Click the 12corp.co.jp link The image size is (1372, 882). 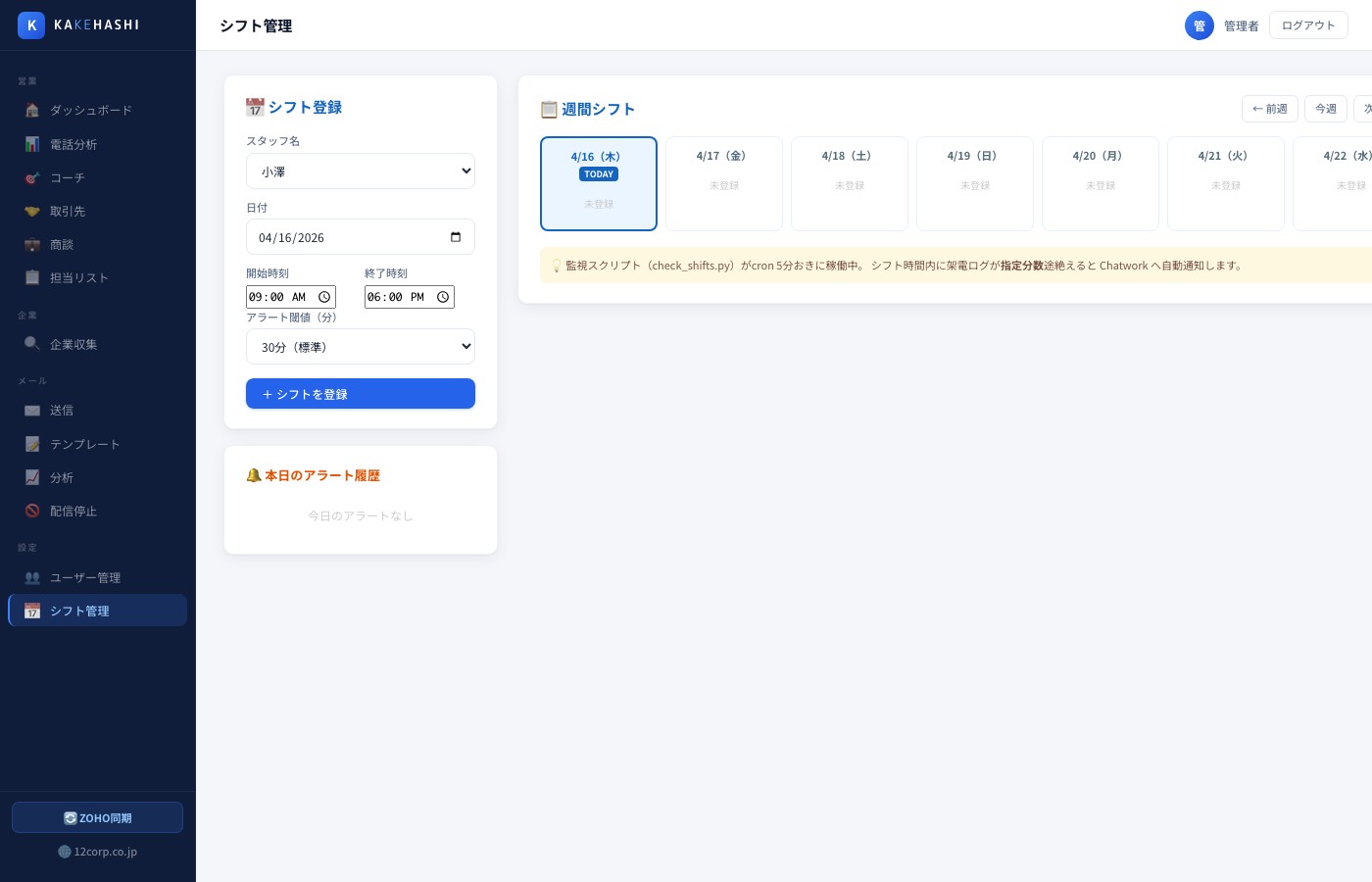point(98,852)
